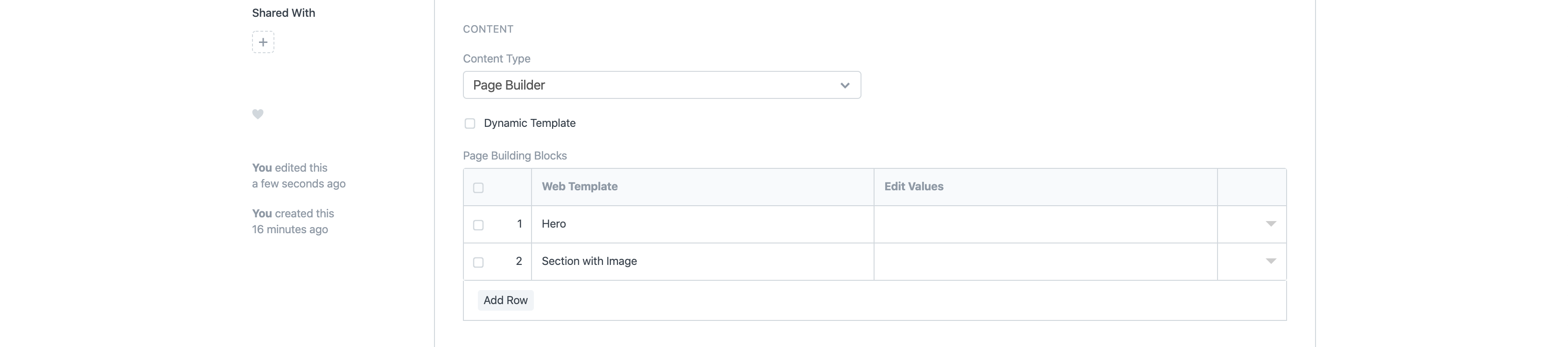Click the Web Template column header
Viewport: 1568px width, 347px height.
(580, 187)
